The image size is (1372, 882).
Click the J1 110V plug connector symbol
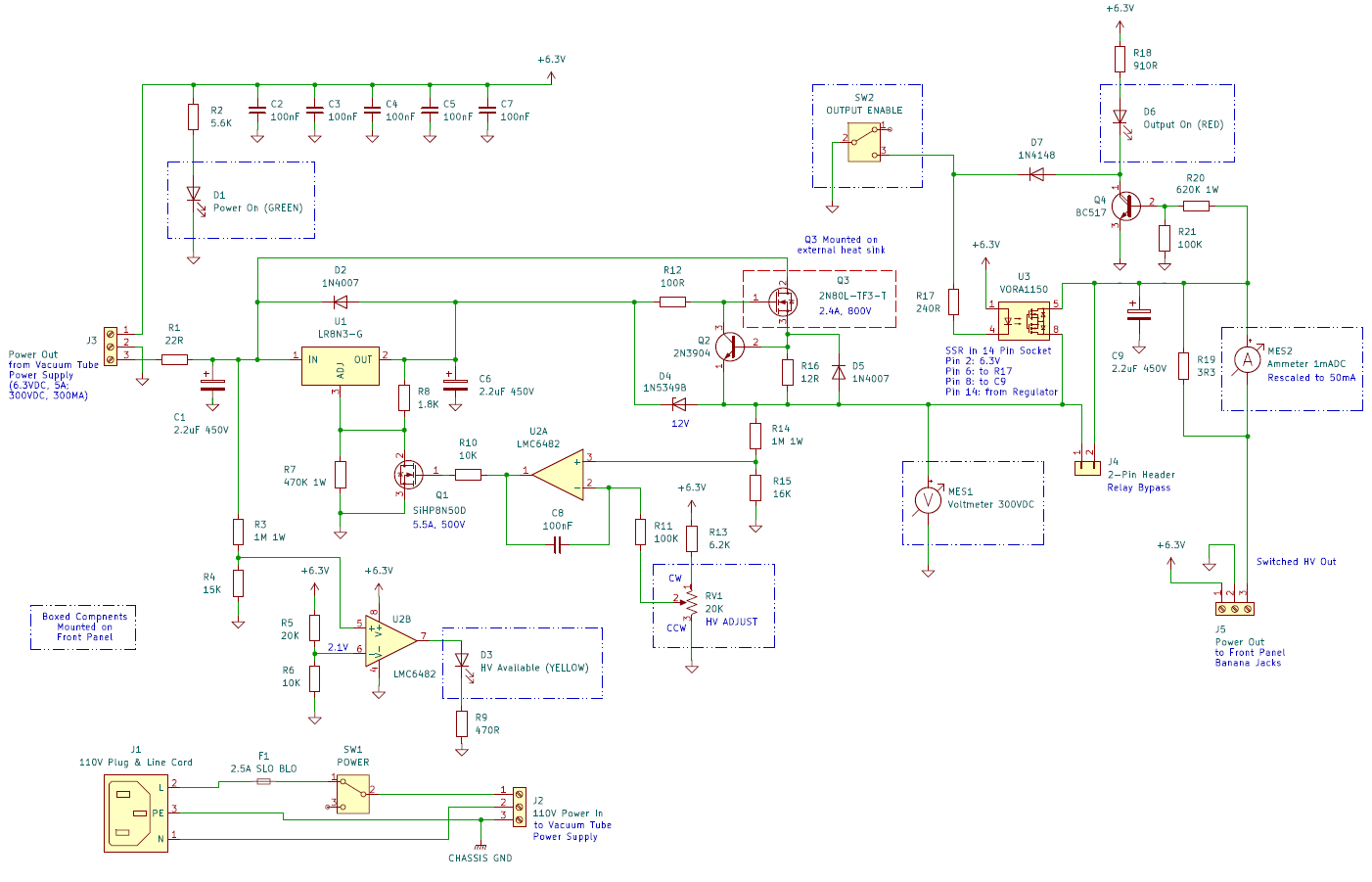click(x=135, y=814)
